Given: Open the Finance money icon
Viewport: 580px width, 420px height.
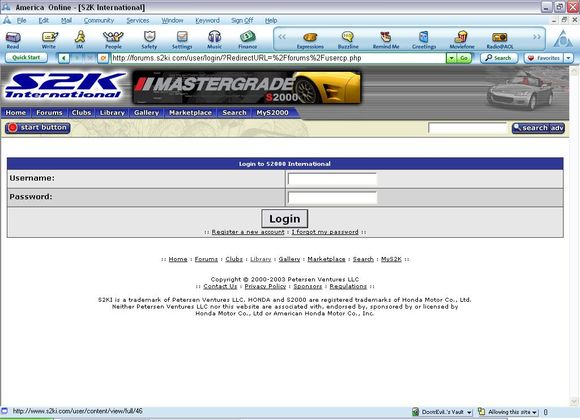Looking at the screenshot, I should (248, 40).
